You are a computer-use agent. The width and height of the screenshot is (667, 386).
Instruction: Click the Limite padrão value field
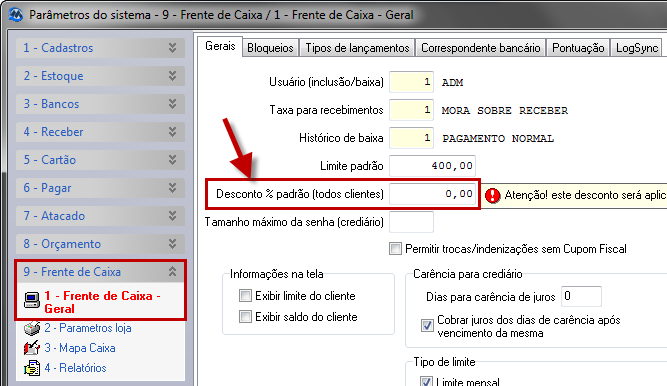[x=433, y=166]
